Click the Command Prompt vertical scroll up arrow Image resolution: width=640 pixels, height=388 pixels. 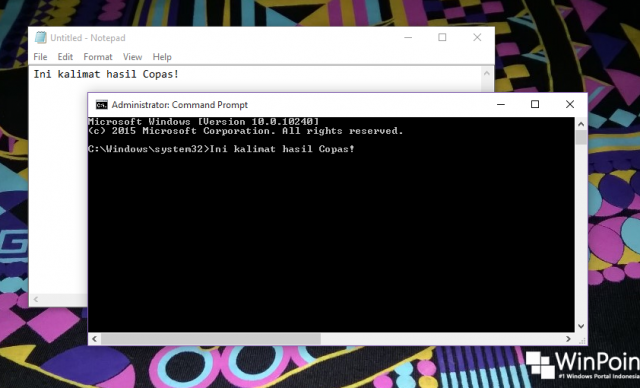(x=581, y=124)
